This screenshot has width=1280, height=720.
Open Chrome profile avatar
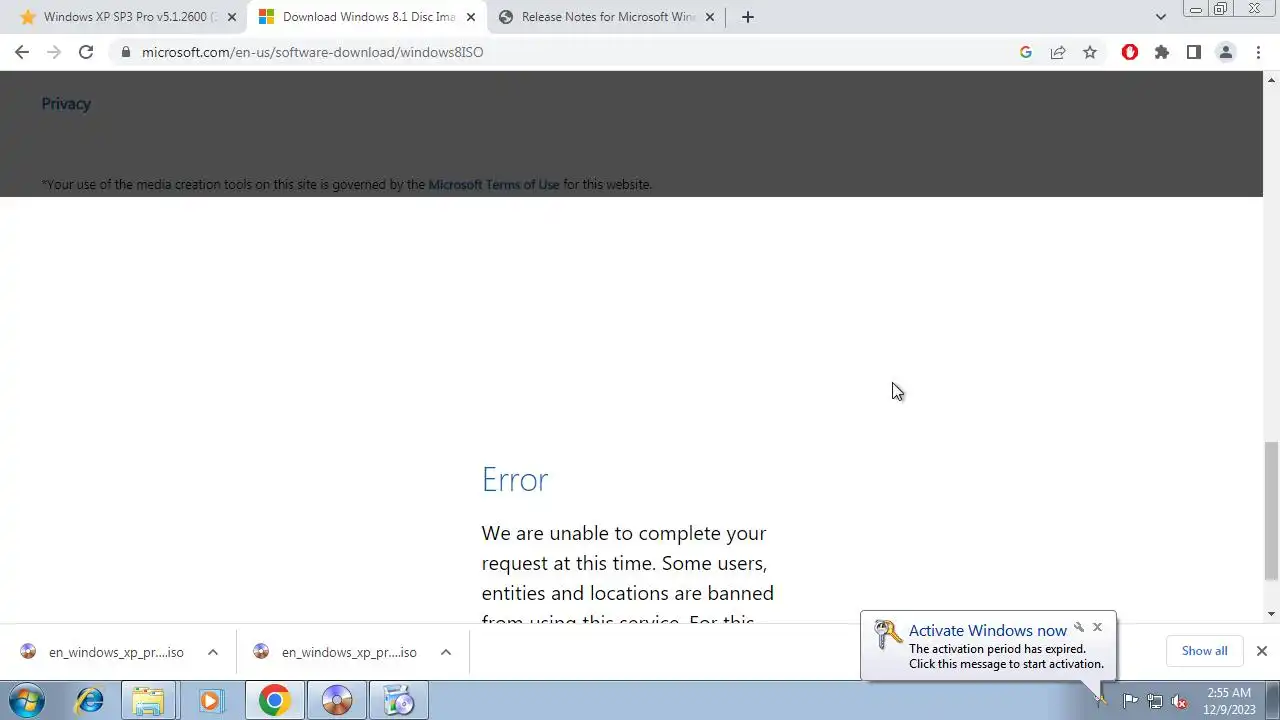click(1226, 52)
